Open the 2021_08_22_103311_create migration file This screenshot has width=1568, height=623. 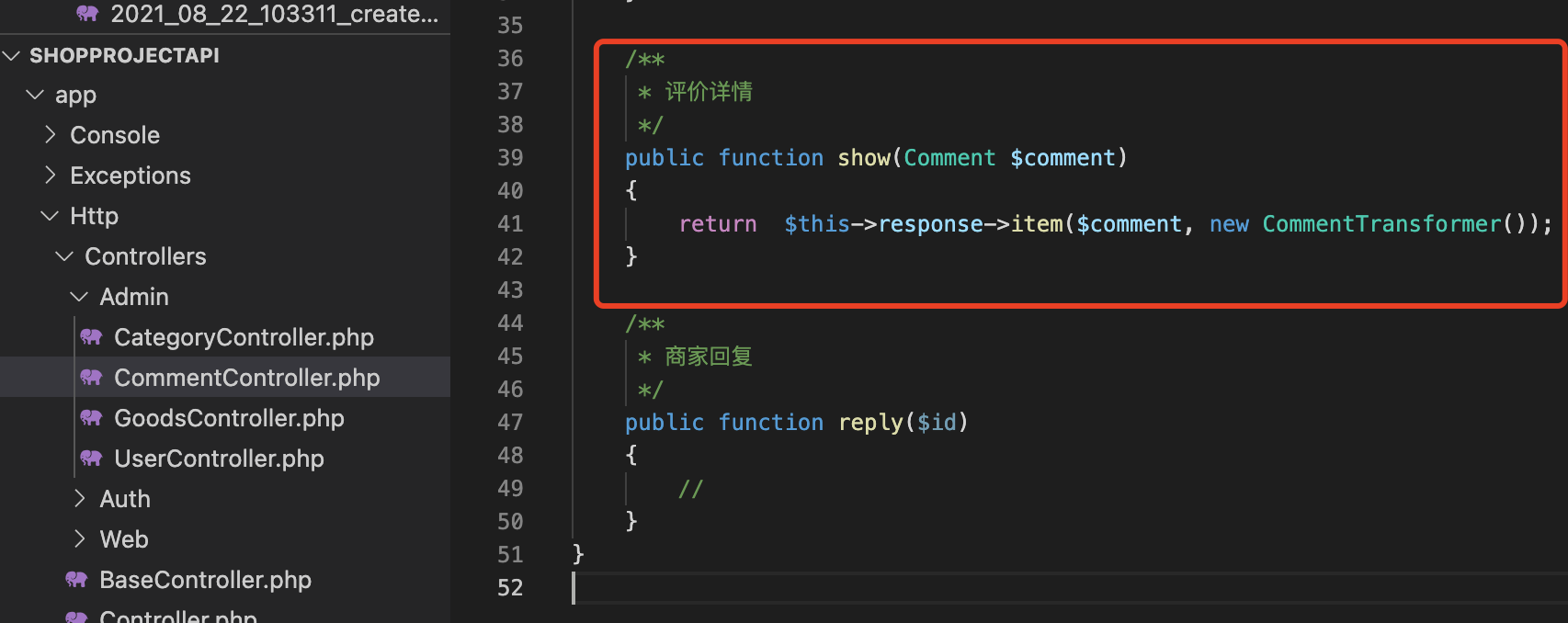[274, 14]
